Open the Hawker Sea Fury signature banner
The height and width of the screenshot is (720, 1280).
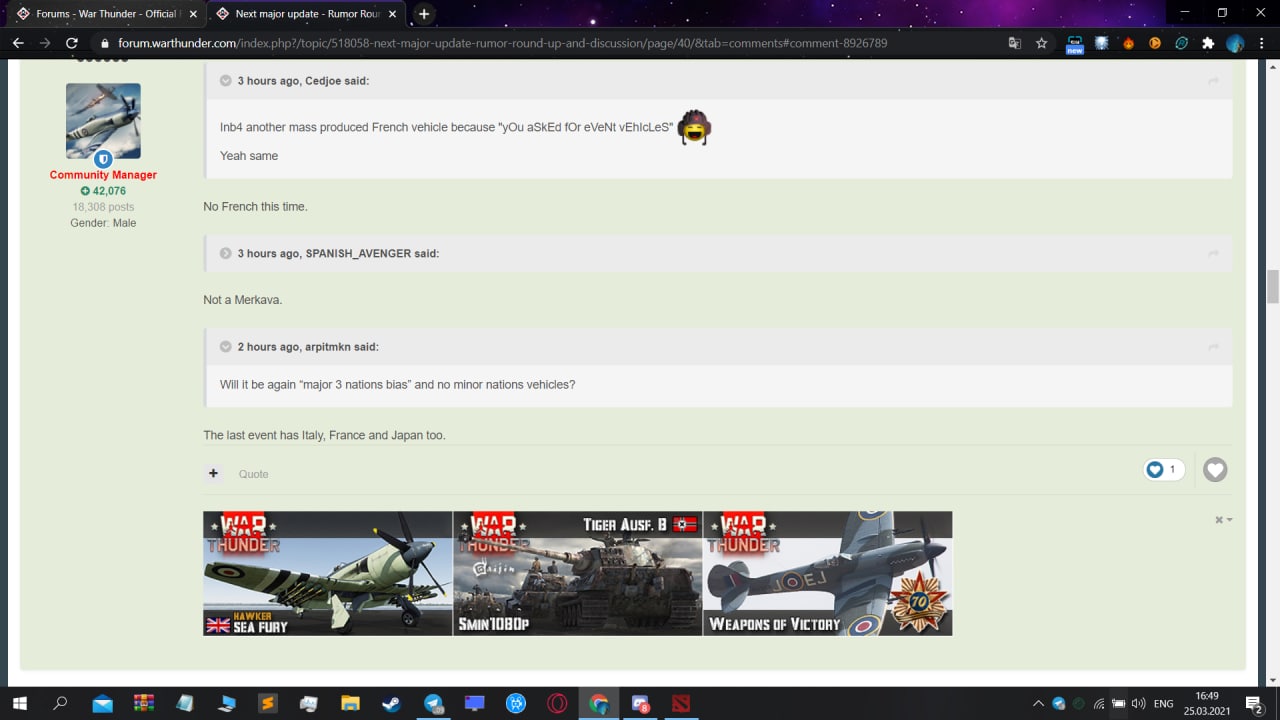click(x=328, y=573)
